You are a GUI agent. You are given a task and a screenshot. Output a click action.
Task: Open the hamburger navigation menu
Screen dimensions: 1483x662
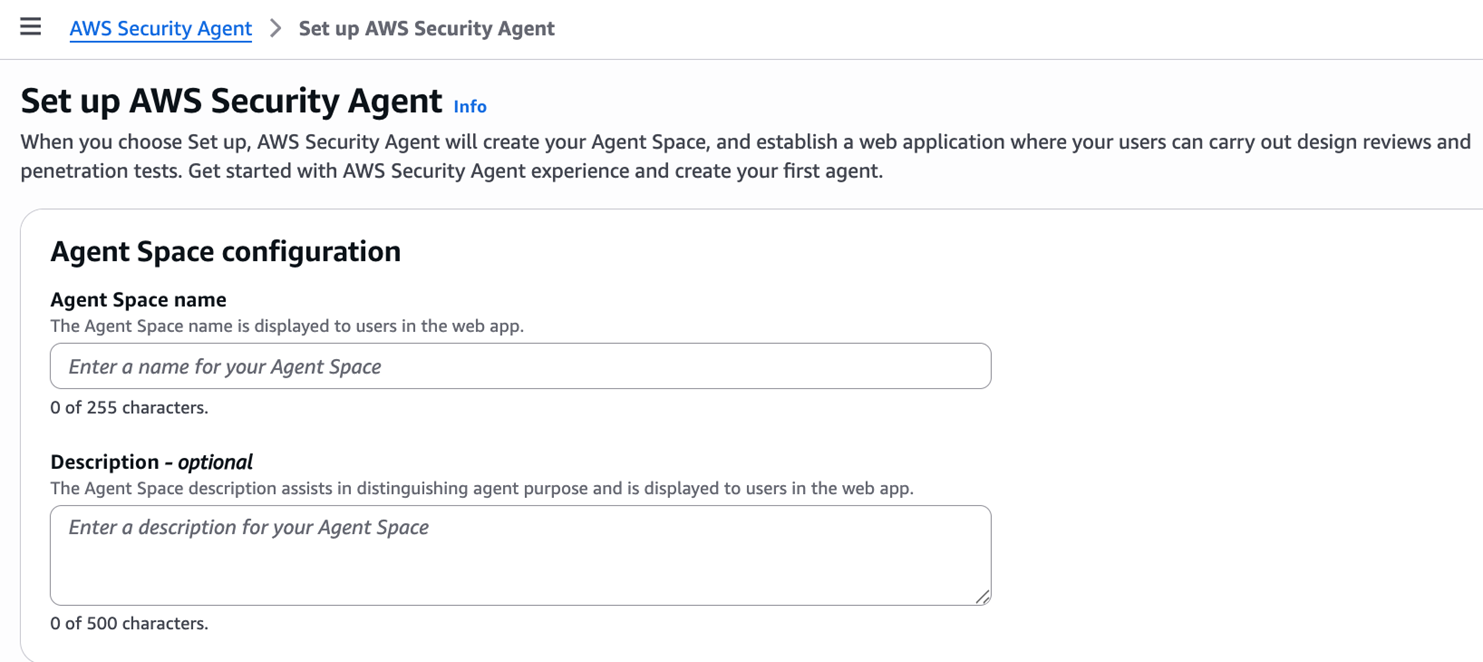(x=31, y=27)
